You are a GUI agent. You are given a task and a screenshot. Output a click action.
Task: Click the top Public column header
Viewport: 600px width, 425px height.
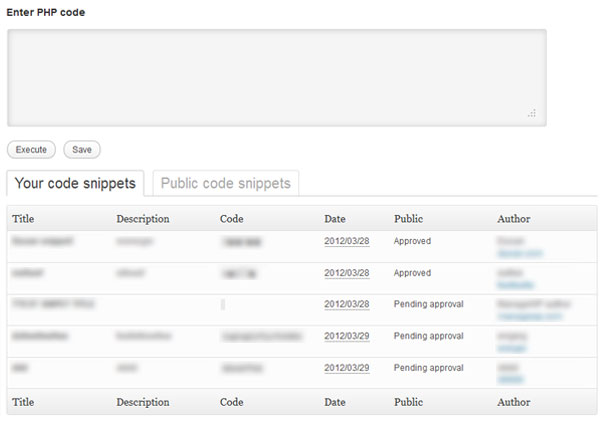click(408, 218)
